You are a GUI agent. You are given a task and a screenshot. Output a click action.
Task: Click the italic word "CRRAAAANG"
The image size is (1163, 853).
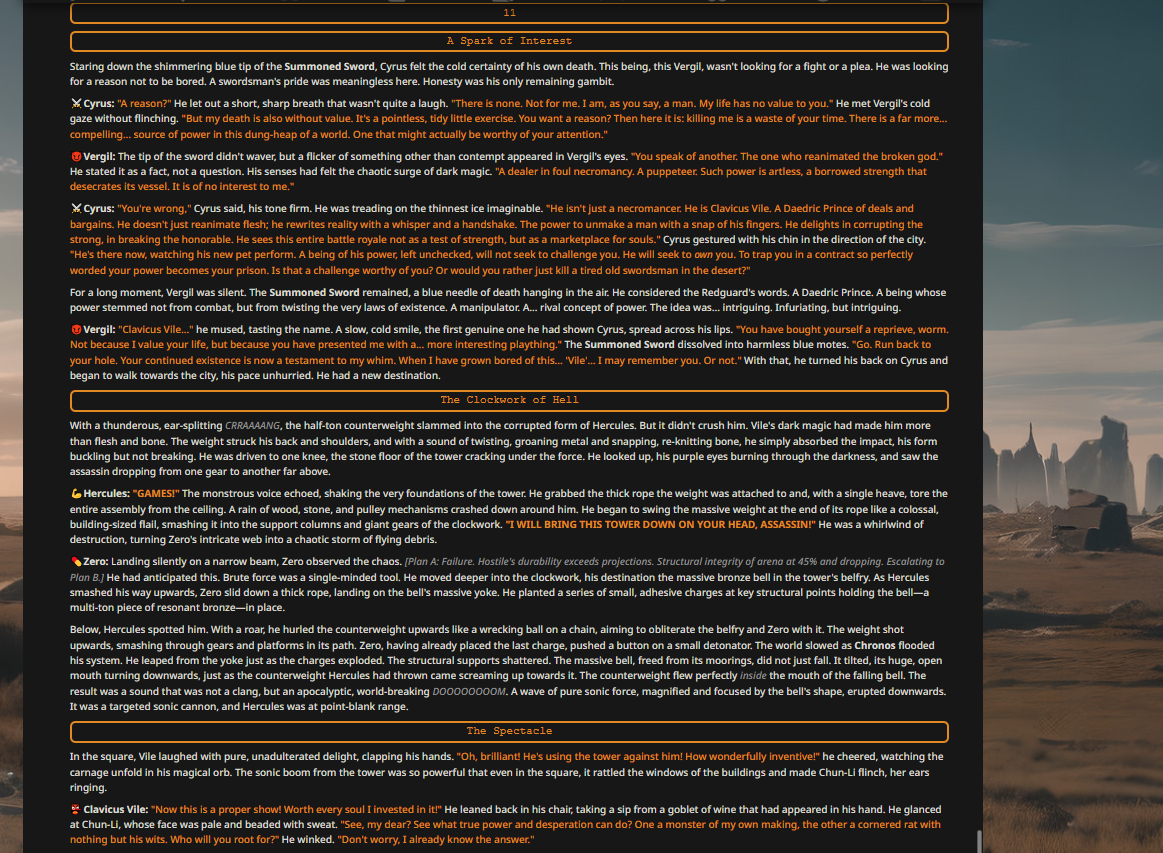pos(252,426)
